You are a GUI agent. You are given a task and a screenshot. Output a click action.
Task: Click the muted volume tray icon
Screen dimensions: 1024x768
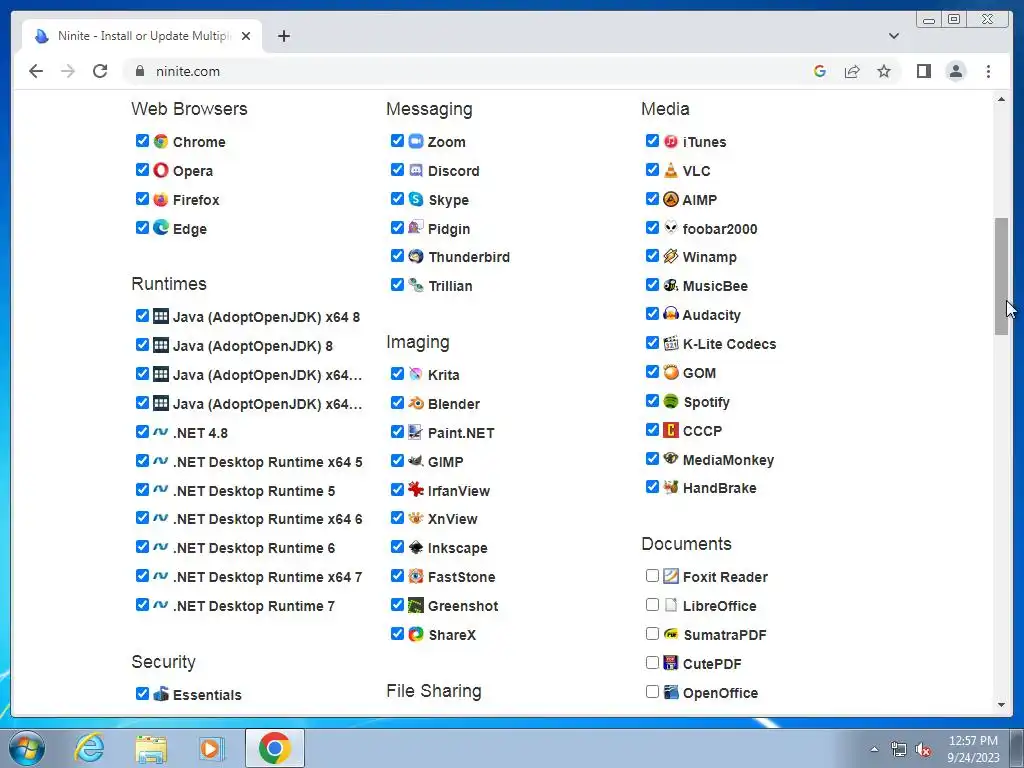(x=923, y=750)
